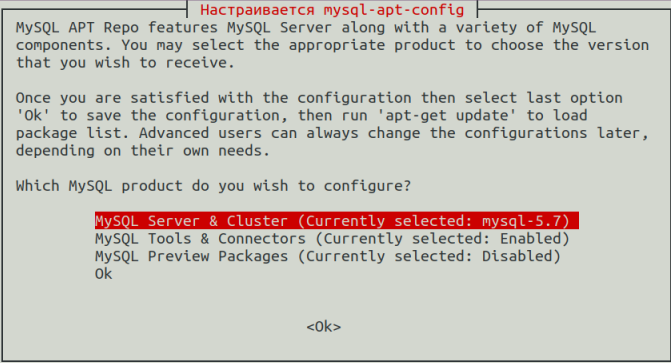Click the 'Advanced users can always change' text

coord(279,133)
